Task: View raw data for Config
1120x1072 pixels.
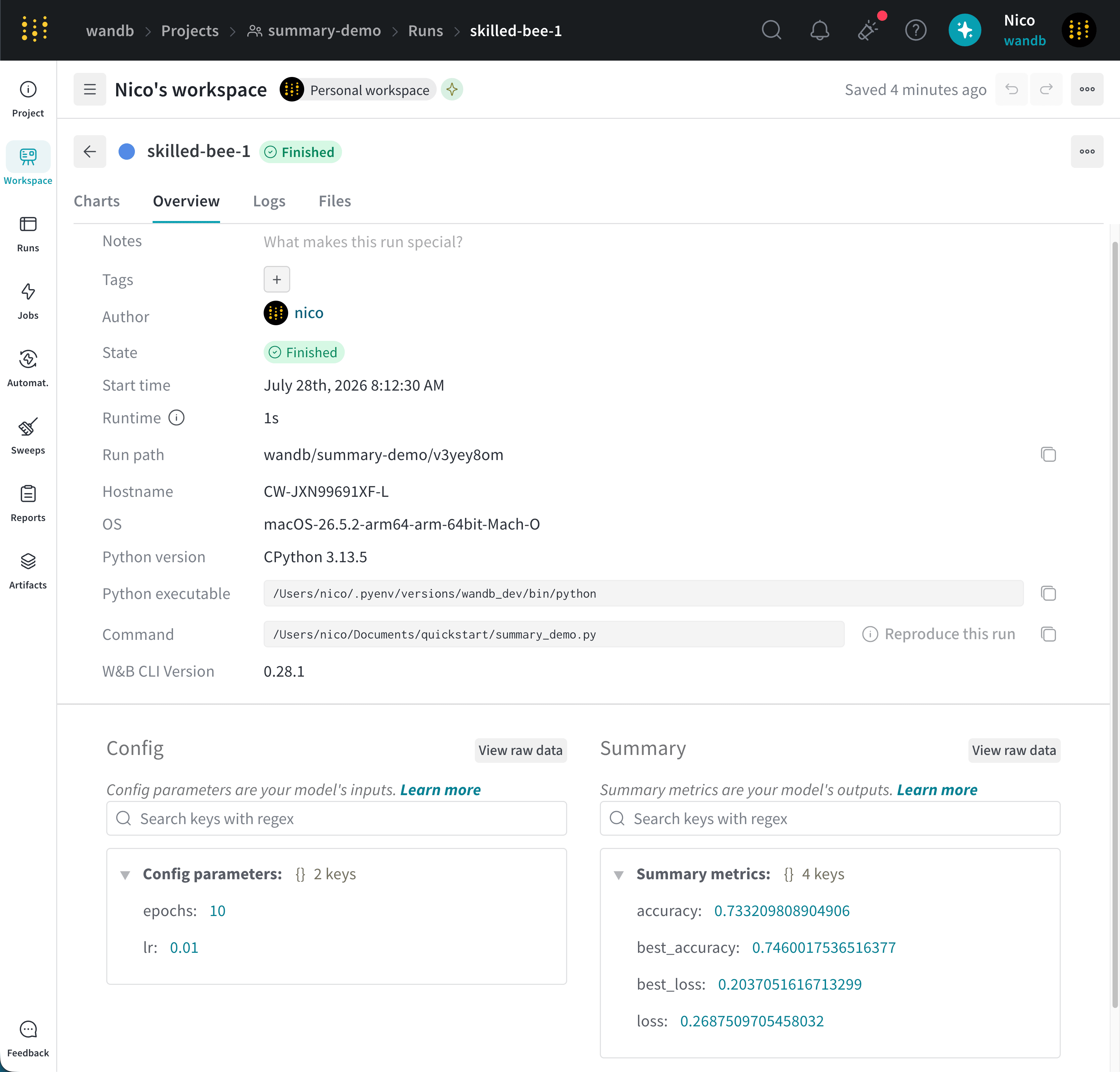Action: click(520, 750)
